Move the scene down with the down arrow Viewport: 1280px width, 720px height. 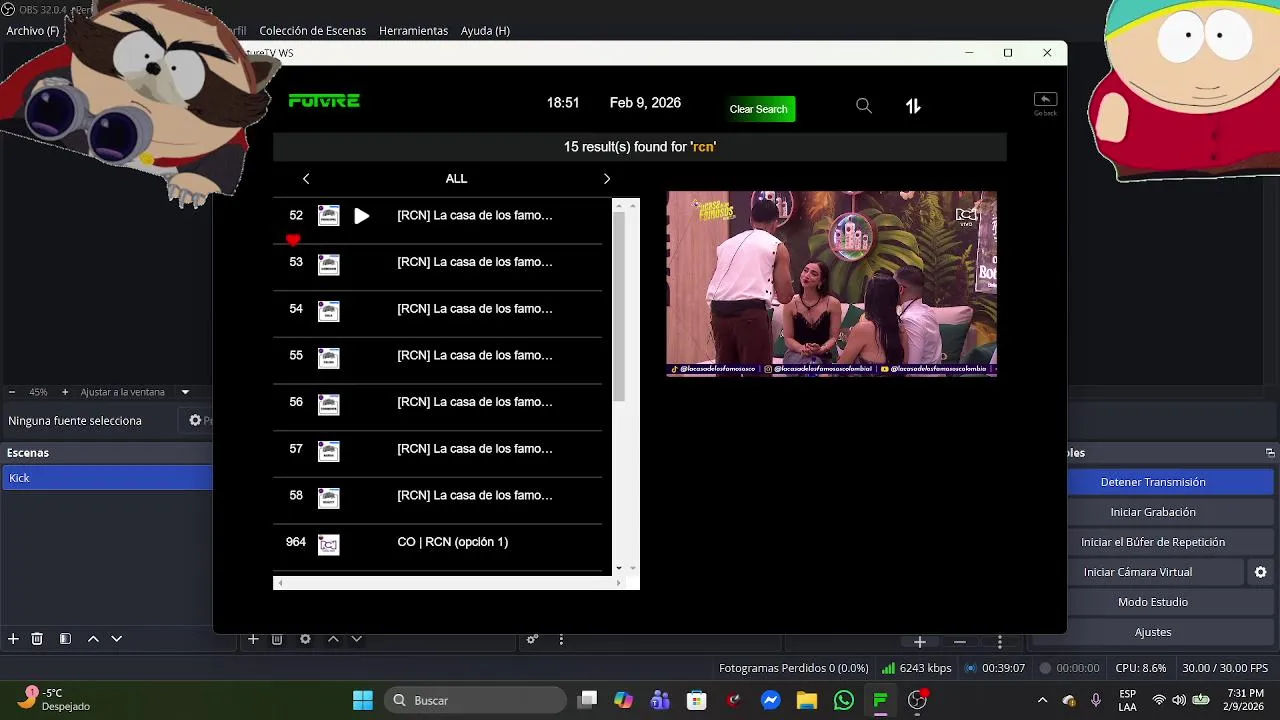tap(116, 639)
